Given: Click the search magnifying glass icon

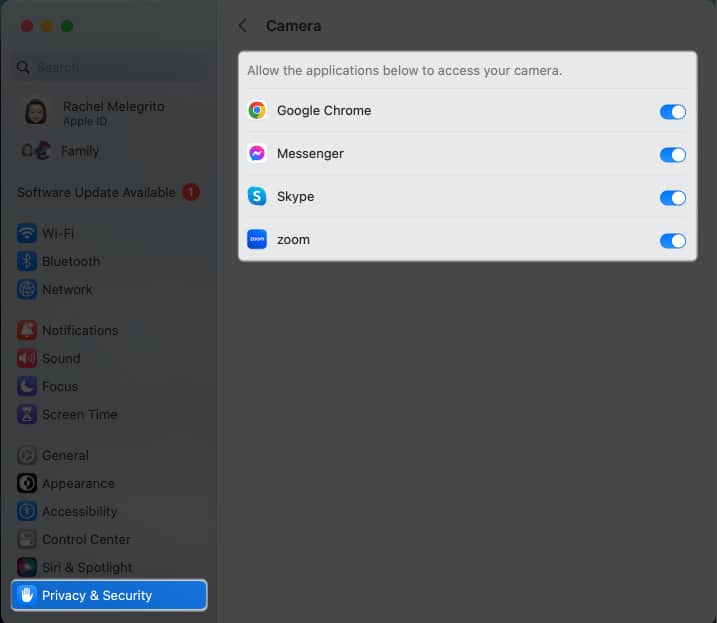Looking at the screenshot, I should click(x=23, y=67).
